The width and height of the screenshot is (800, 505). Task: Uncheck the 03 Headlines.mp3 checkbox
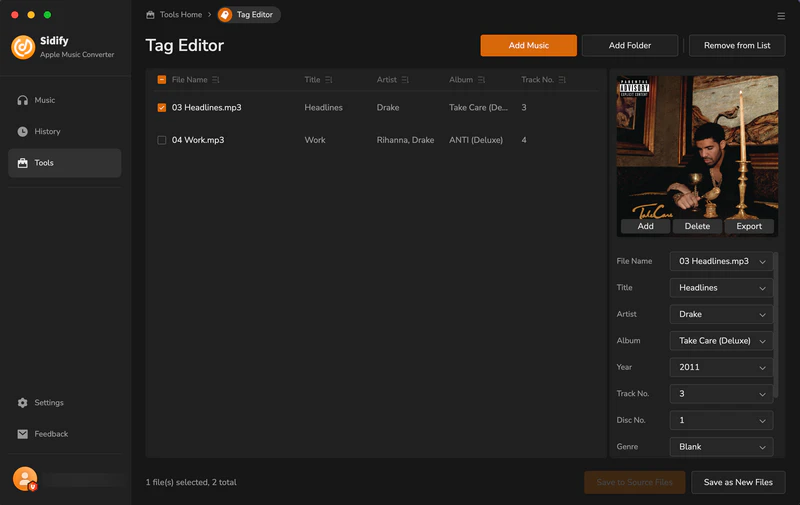162,108
